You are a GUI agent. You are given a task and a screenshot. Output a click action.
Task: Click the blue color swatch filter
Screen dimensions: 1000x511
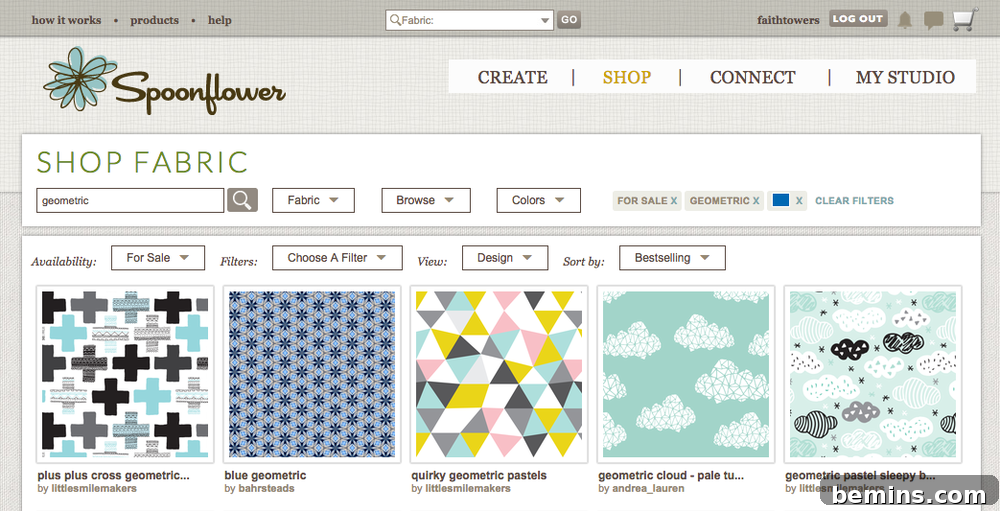coord(781,200)
